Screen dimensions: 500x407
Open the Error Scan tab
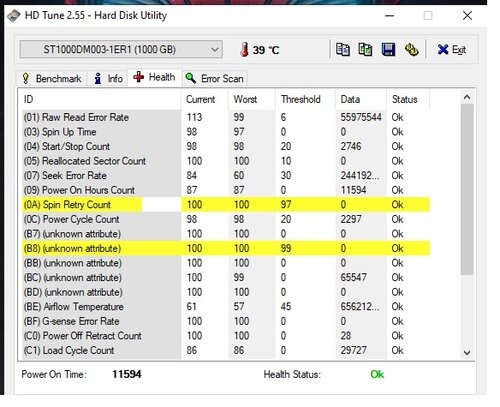[x=215, y=79]
